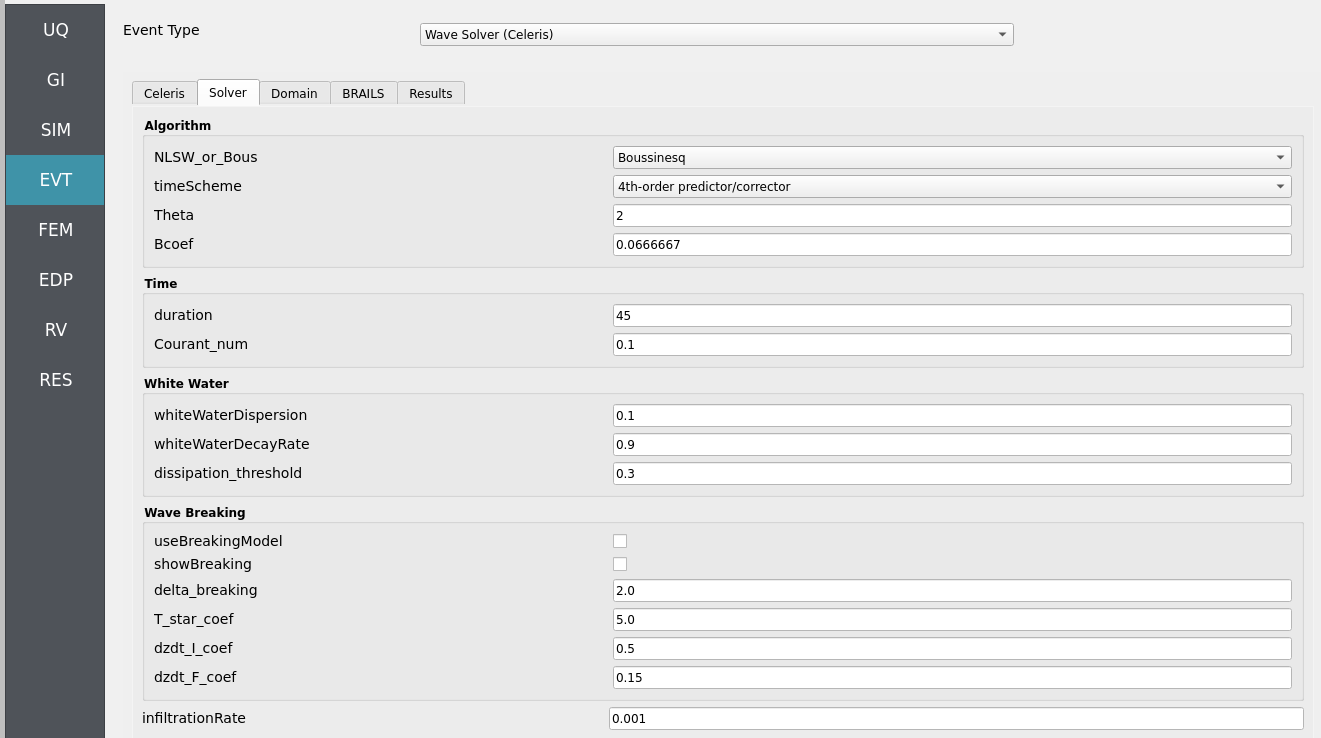Screen dimensions: 1321x738
Task: Click the dzdt_F_coef input field
Action: click(x=952, y=677)
